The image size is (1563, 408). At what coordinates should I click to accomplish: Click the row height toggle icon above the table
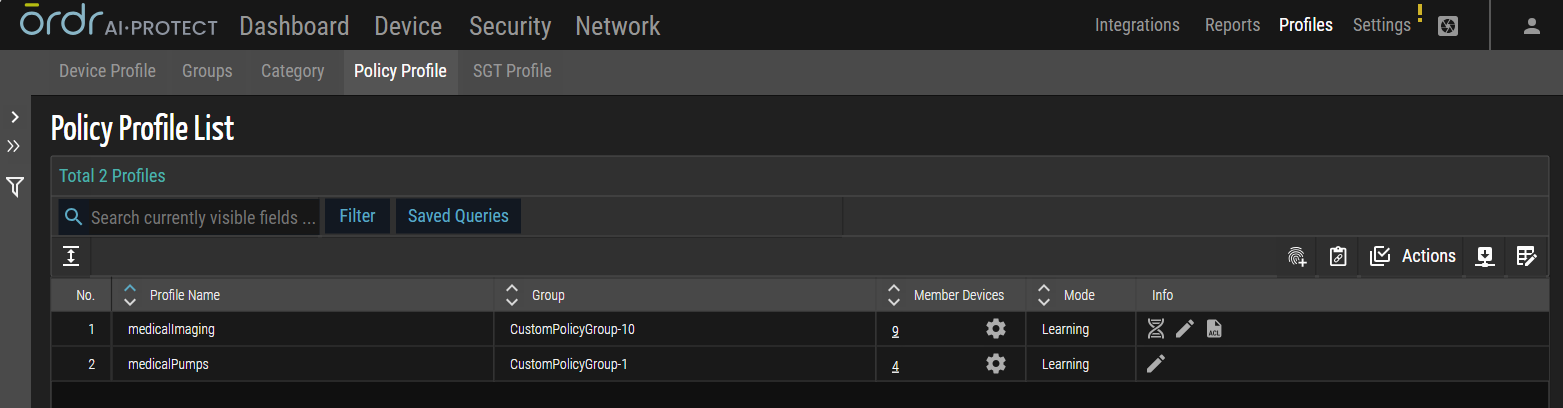(x=71, y=257)
